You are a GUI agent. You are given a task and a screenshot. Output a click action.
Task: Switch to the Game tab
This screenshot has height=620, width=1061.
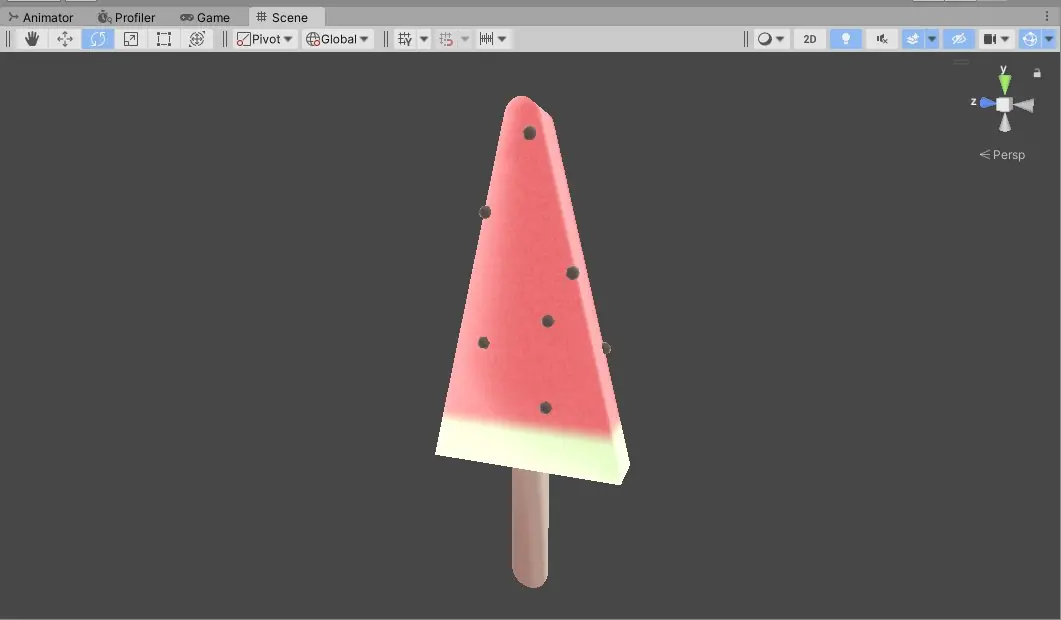206,16
